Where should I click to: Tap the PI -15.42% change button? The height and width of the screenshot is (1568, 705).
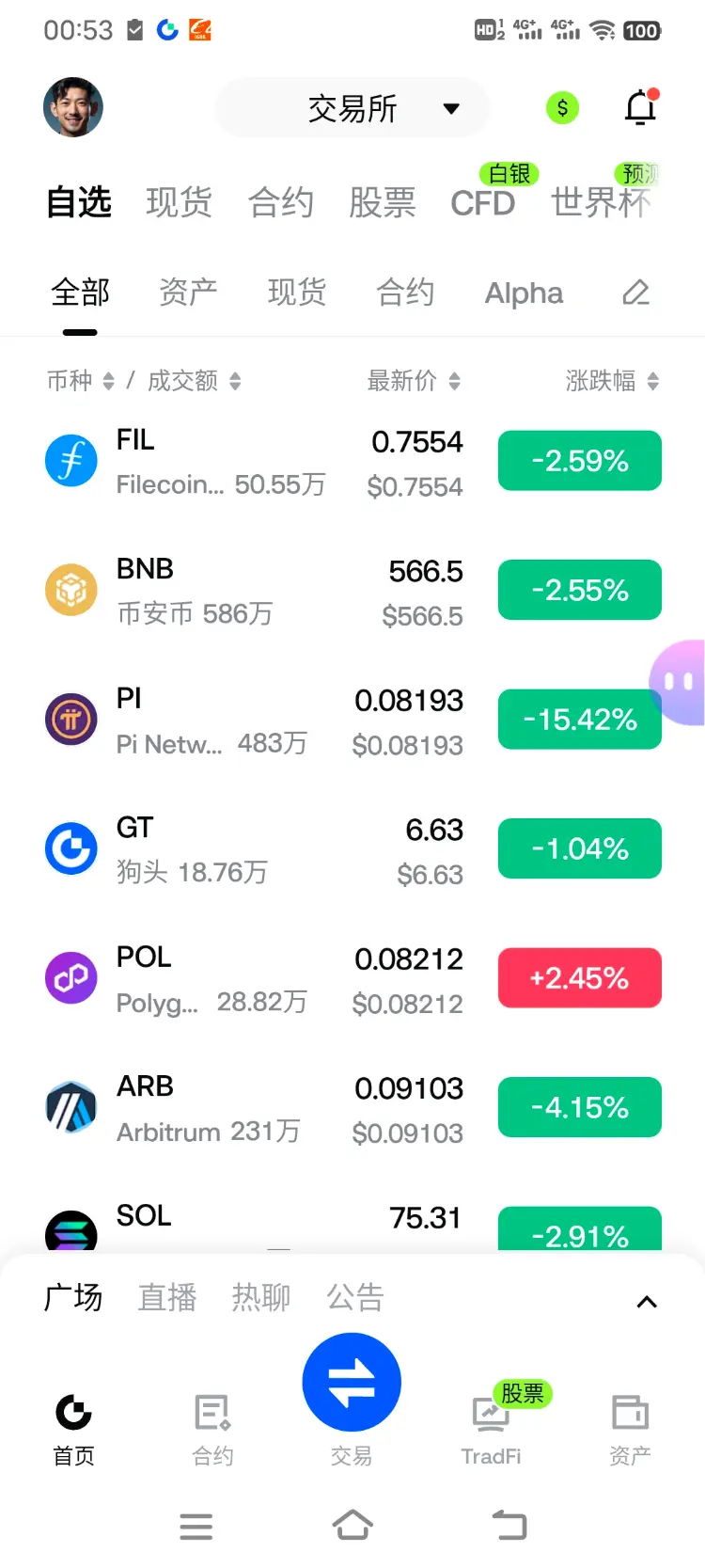pos(580,720)
